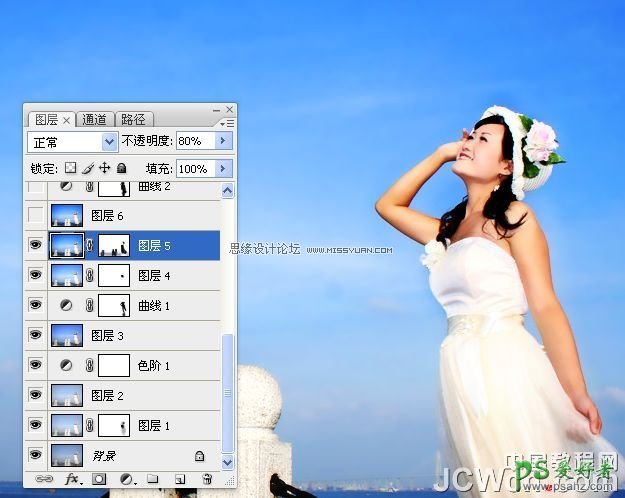Delete layer using the trash icon
Viewport: 625px width, 498px height.
coord(206,479)
